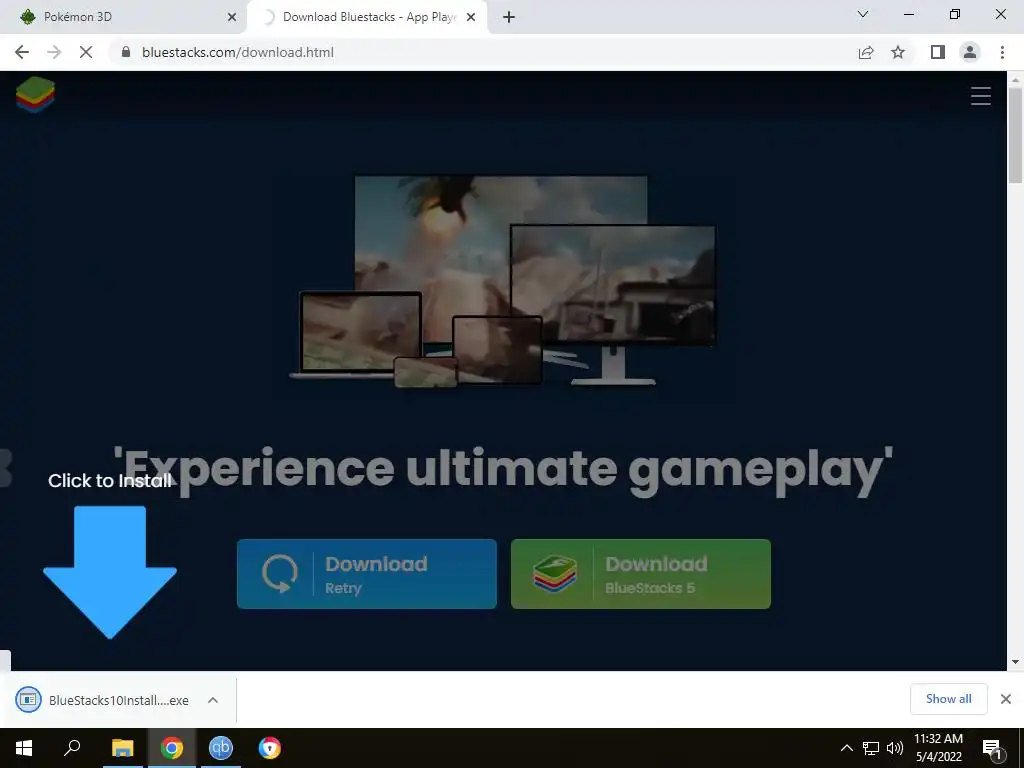Click the Download Retry button
This screenshot has width=1024, height=768.
(x=366, y=574)
